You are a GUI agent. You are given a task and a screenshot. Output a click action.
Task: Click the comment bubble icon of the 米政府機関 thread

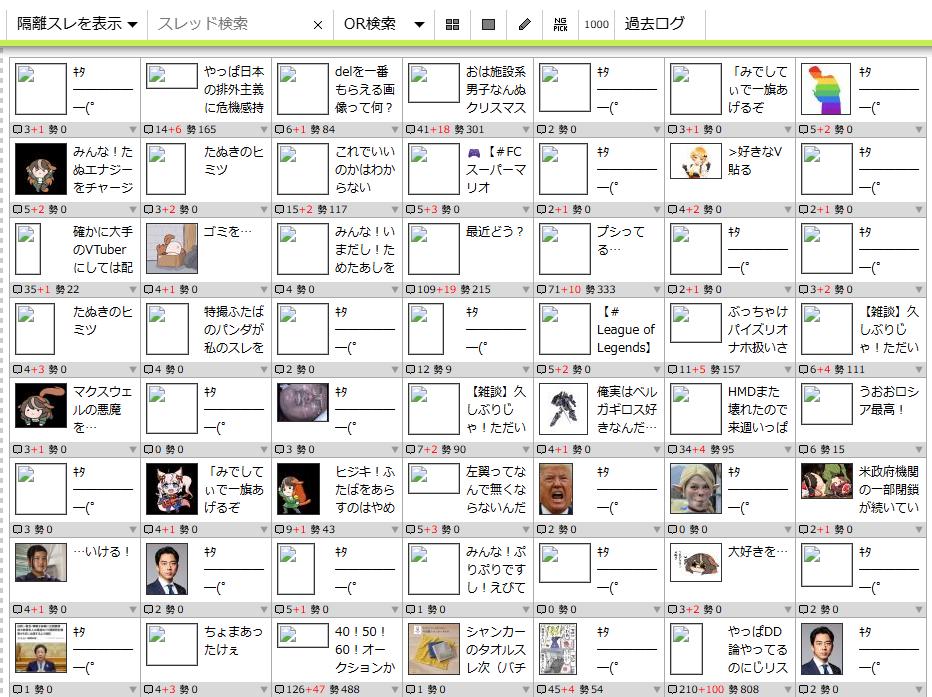(x=805, y=529)
